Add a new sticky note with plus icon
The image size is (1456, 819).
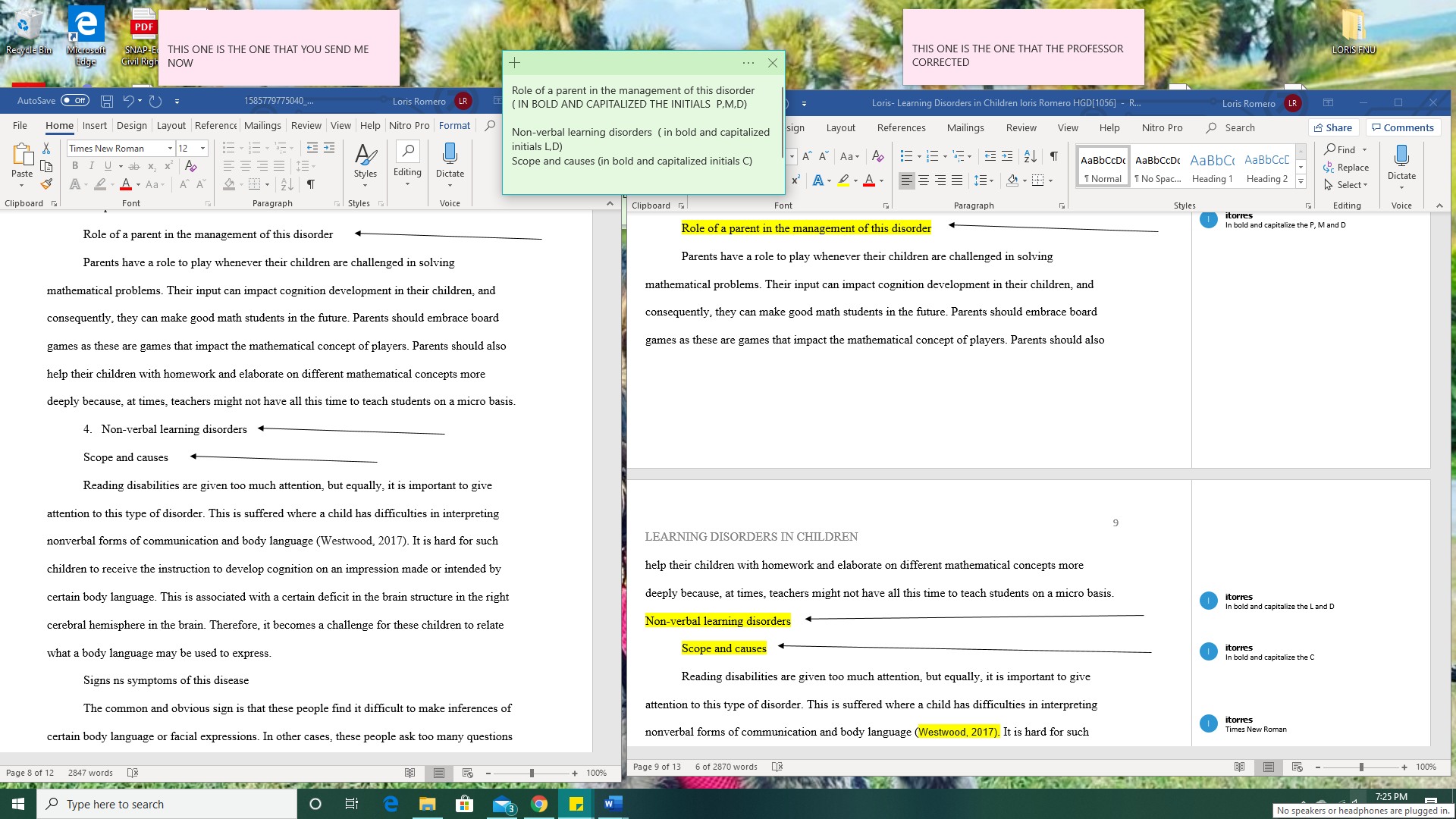coord(514,63)
